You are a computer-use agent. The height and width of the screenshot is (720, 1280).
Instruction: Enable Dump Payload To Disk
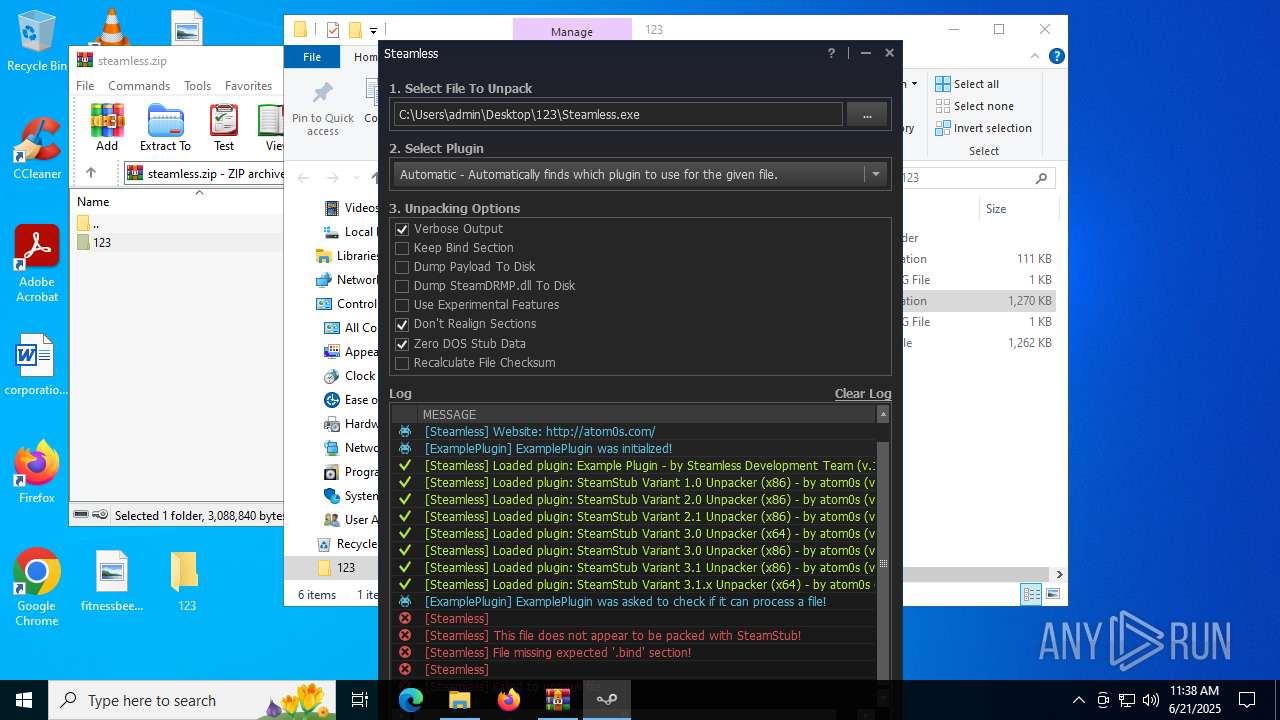point(402,267)
